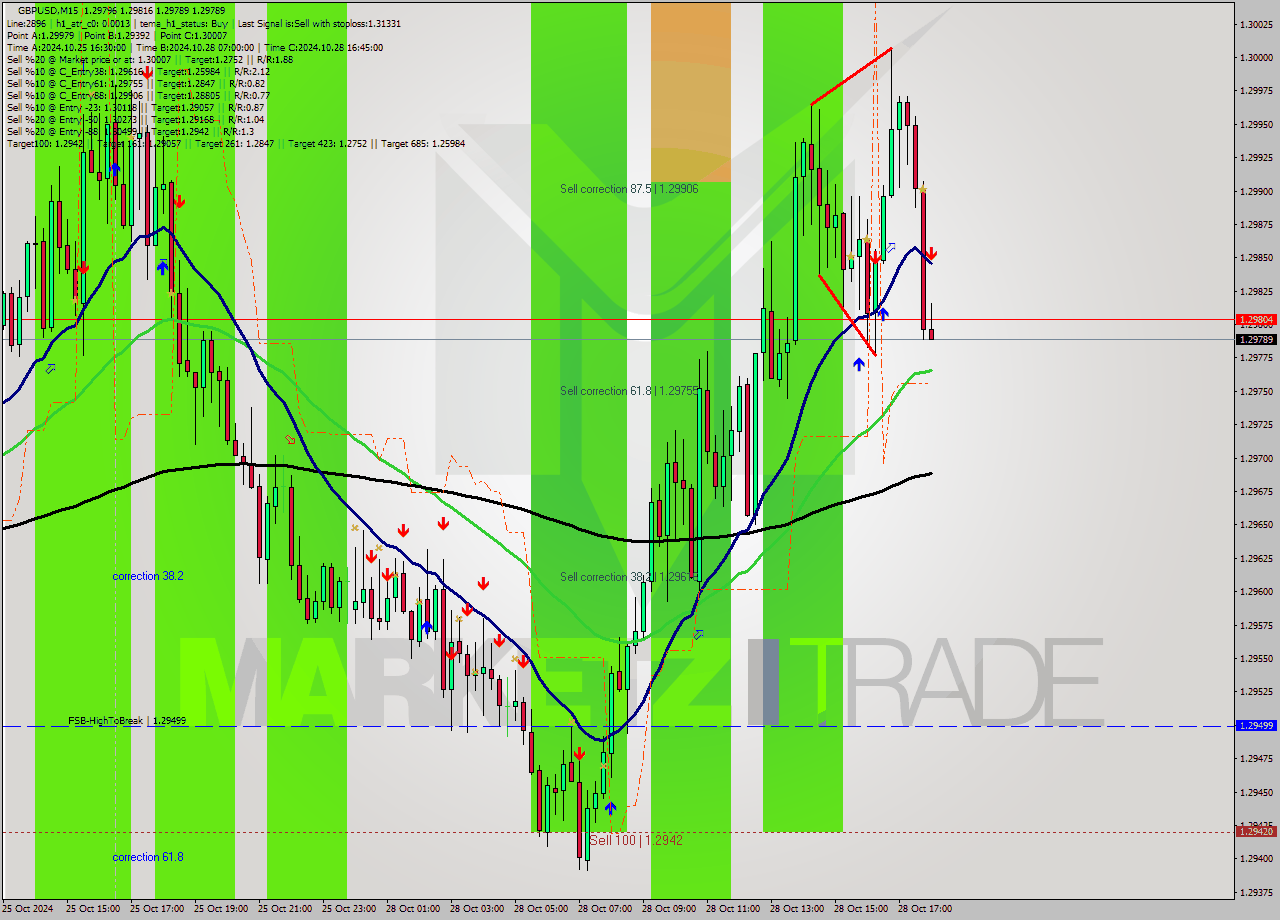Image resolution: width=1280 pixels, height=920 pixels.
Task: Click the '28 Oct 13:00' time axis label
Action: 797,909
